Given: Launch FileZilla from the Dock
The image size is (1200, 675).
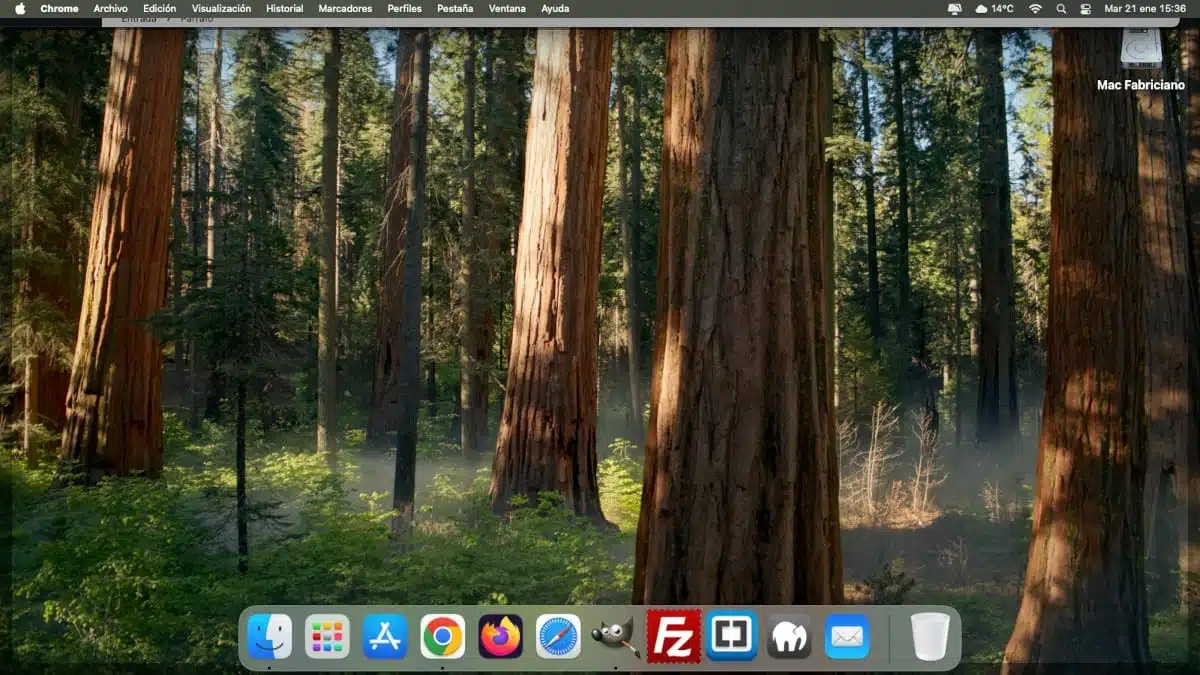Looking at the screenshot, I should click(x=674, y=636).
